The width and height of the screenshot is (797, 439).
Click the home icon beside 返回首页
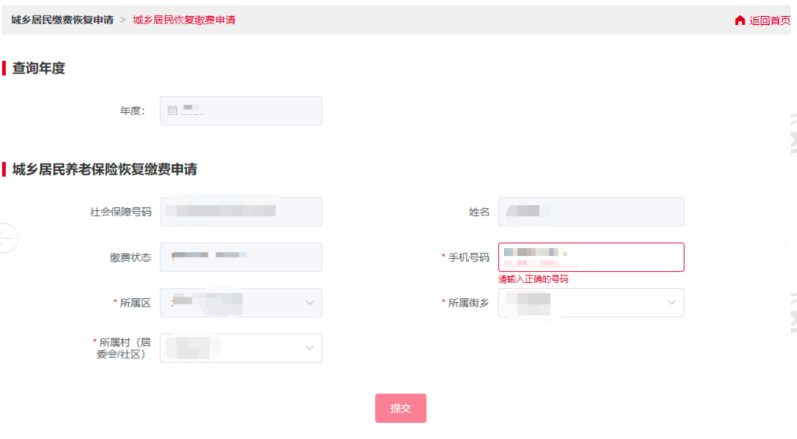click(x=740, y=20)
